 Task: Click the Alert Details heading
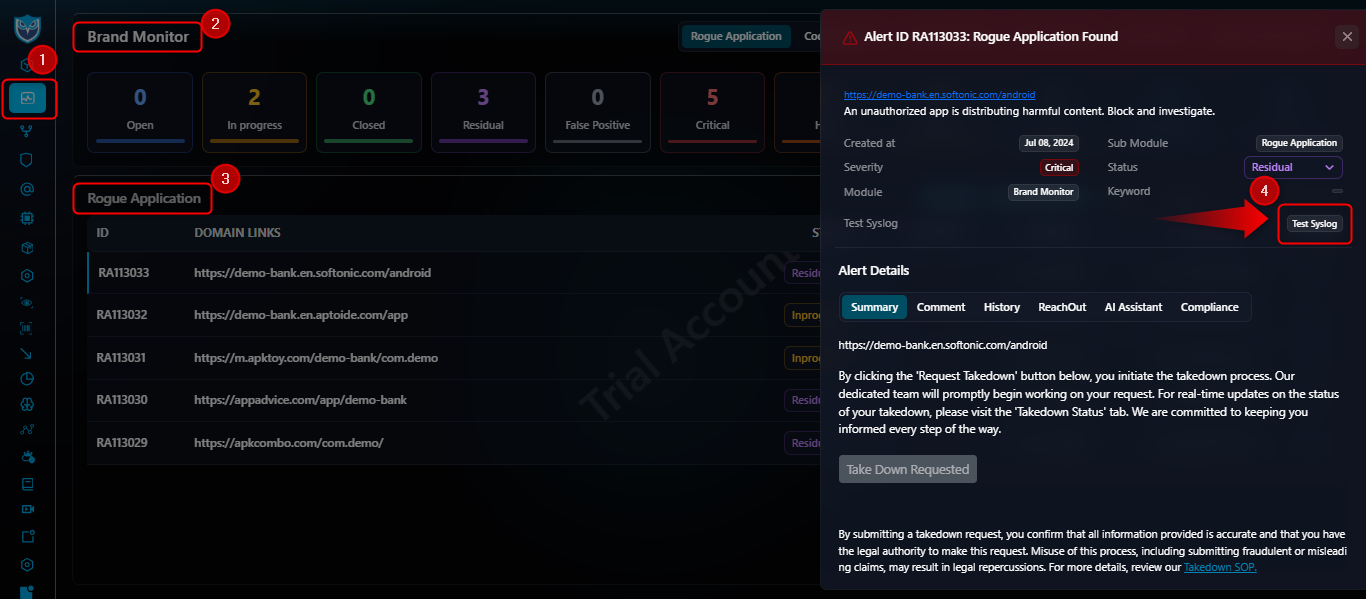[874, 271]
